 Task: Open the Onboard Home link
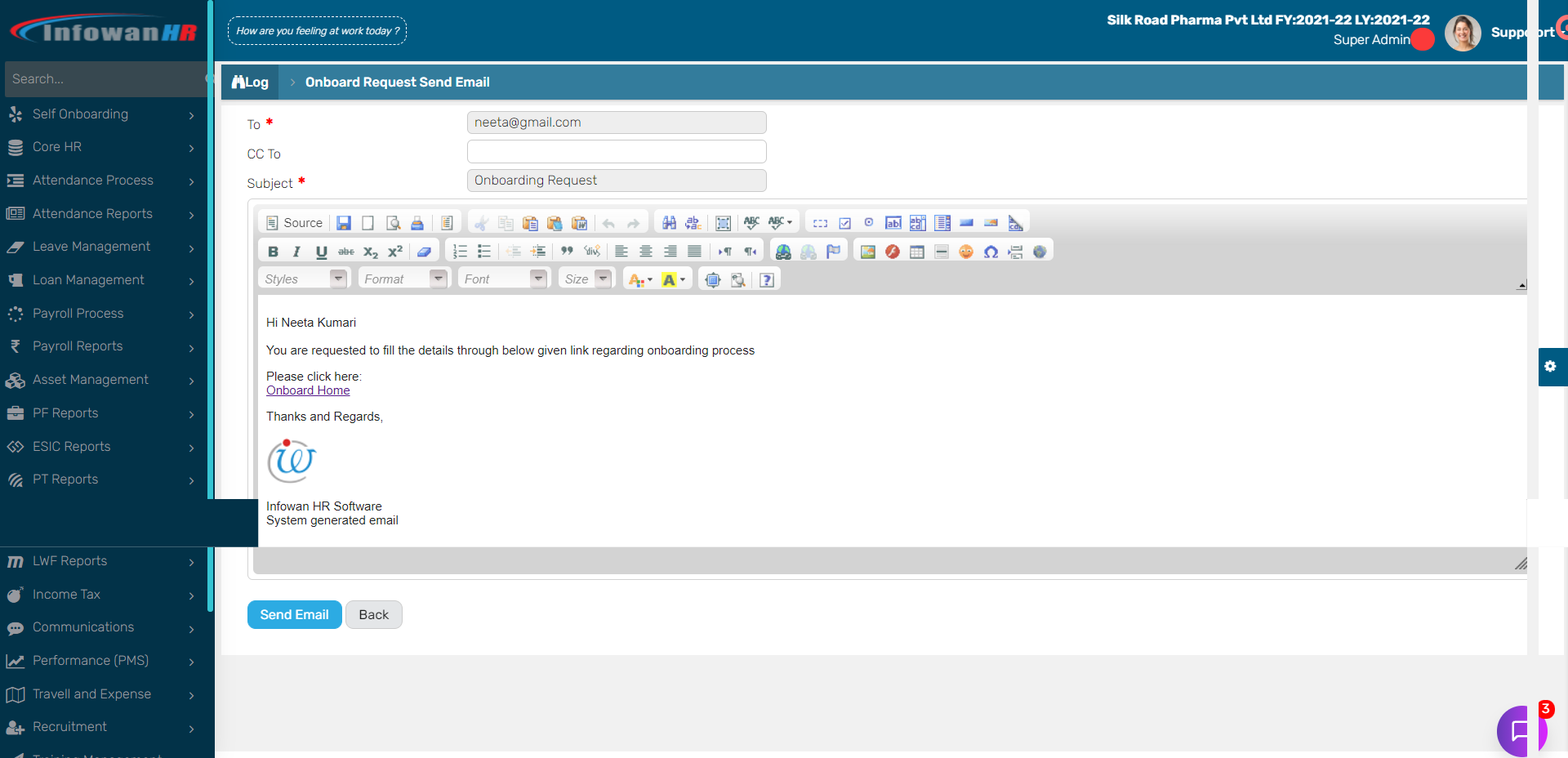308,390
